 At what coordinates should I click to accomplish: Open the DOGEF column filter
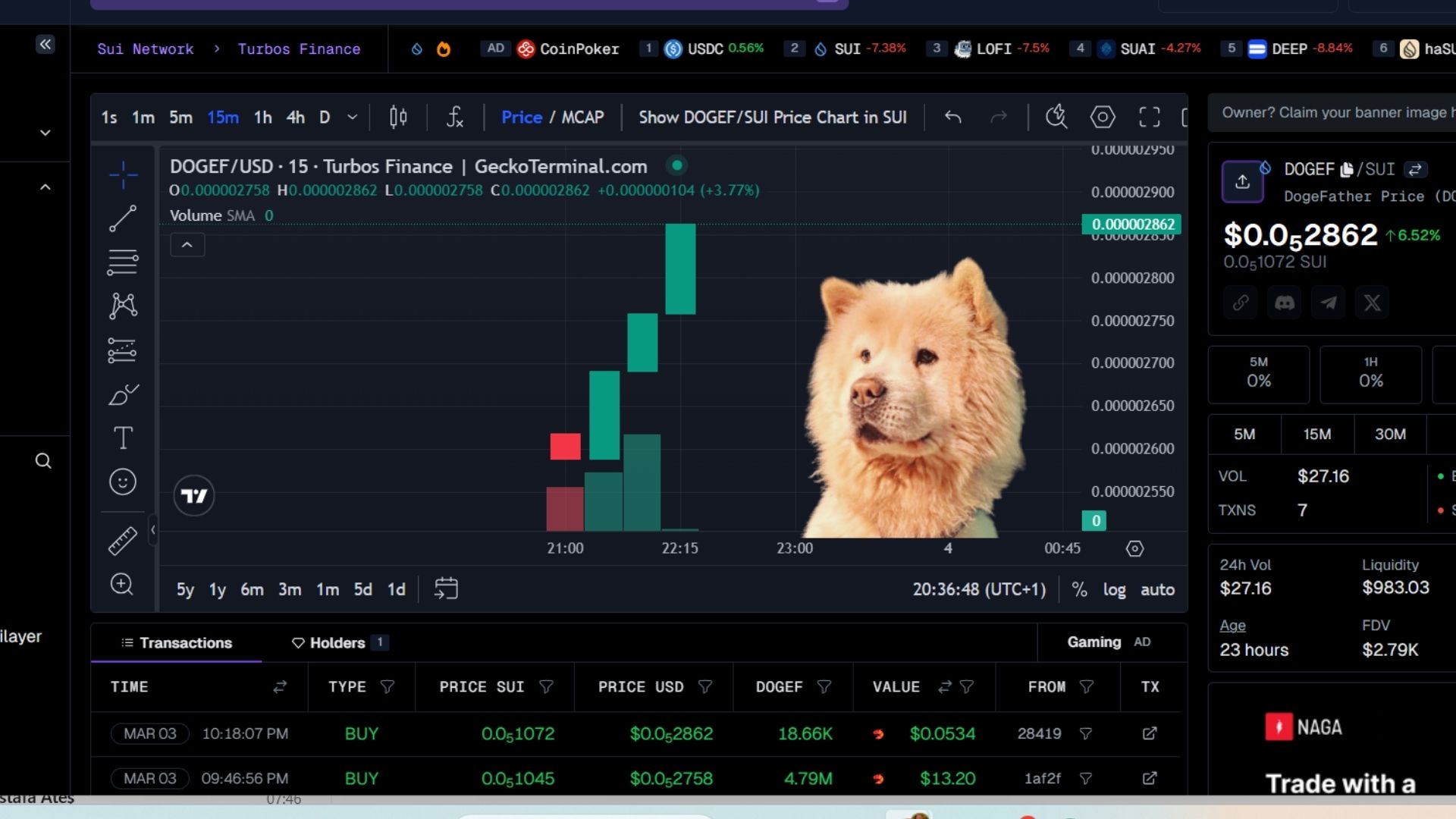pyautogui.click(x=824, y=686)
